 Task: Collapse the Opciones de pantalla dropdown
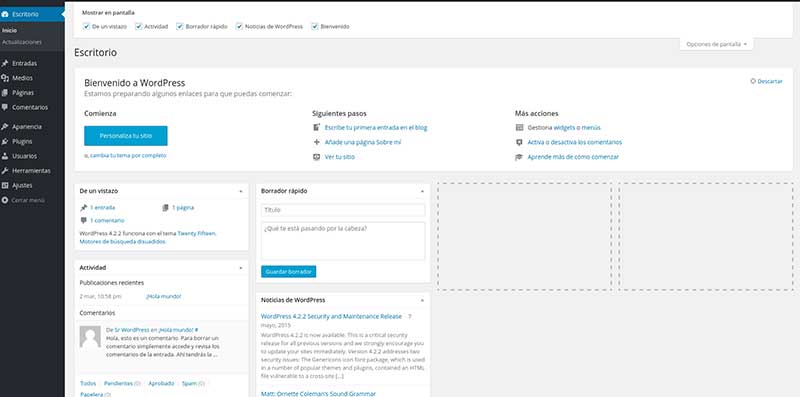point(716,44)
